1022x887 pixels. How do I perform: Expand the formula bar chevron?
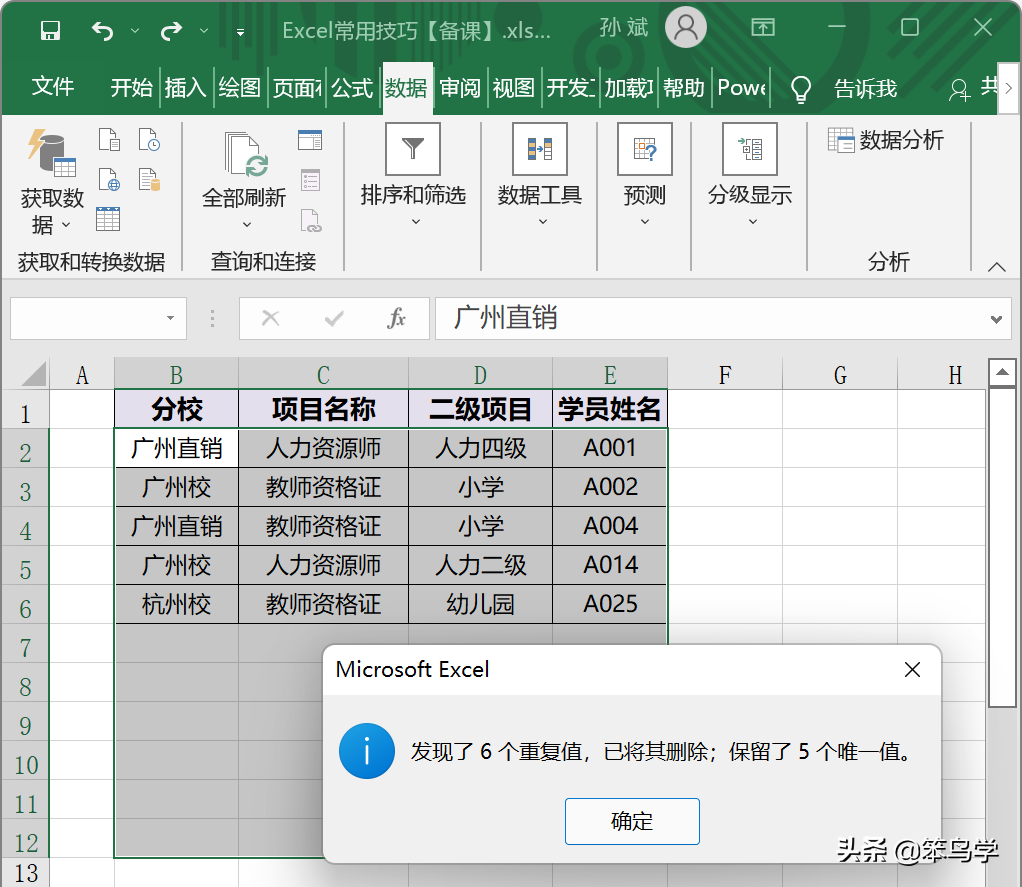pos(997,319)
